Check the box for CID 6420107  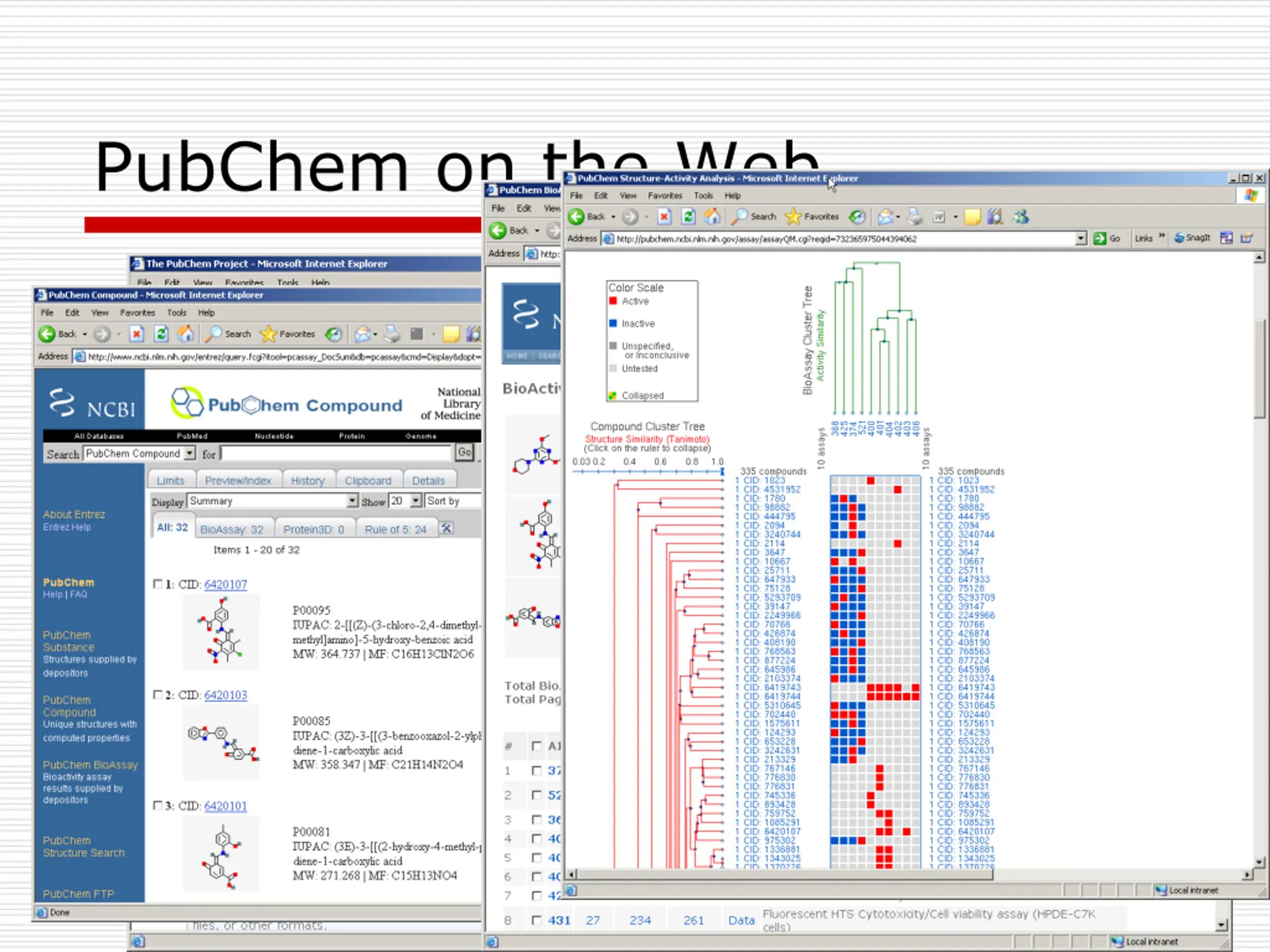pyautogui.click(x=158, y=584)
